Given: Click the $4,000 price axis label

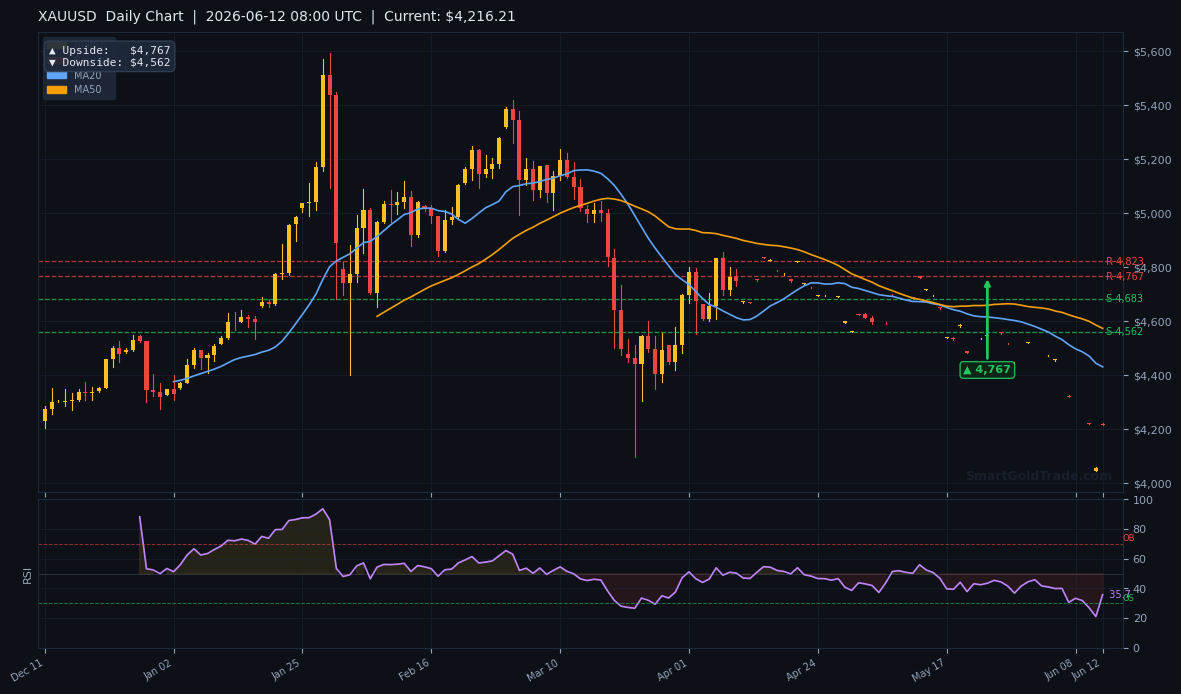Looking at the screenshot, I should coord(1152,484).
